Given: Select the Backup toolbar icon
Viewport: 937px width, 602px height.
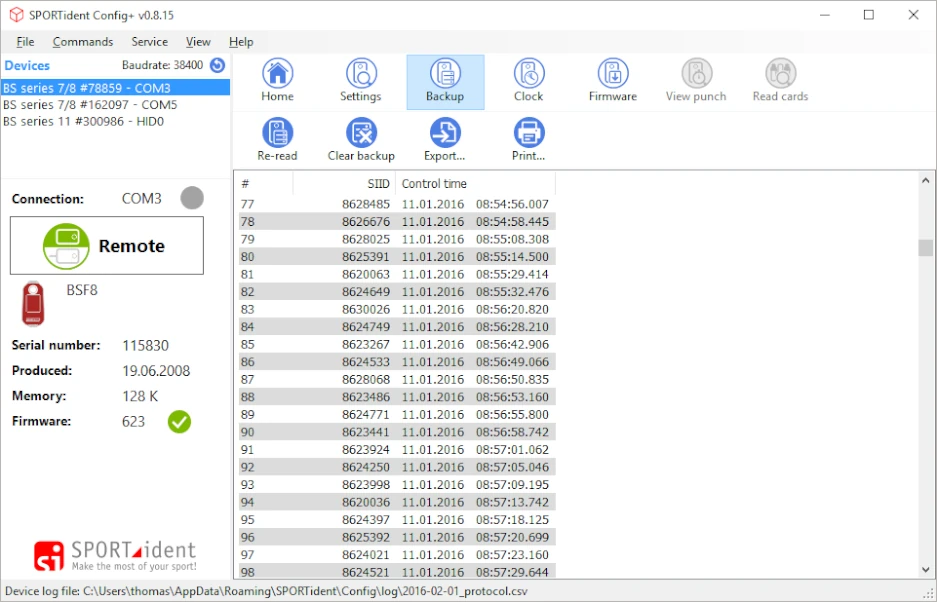Looking at the screenshot, I should 445,82.
